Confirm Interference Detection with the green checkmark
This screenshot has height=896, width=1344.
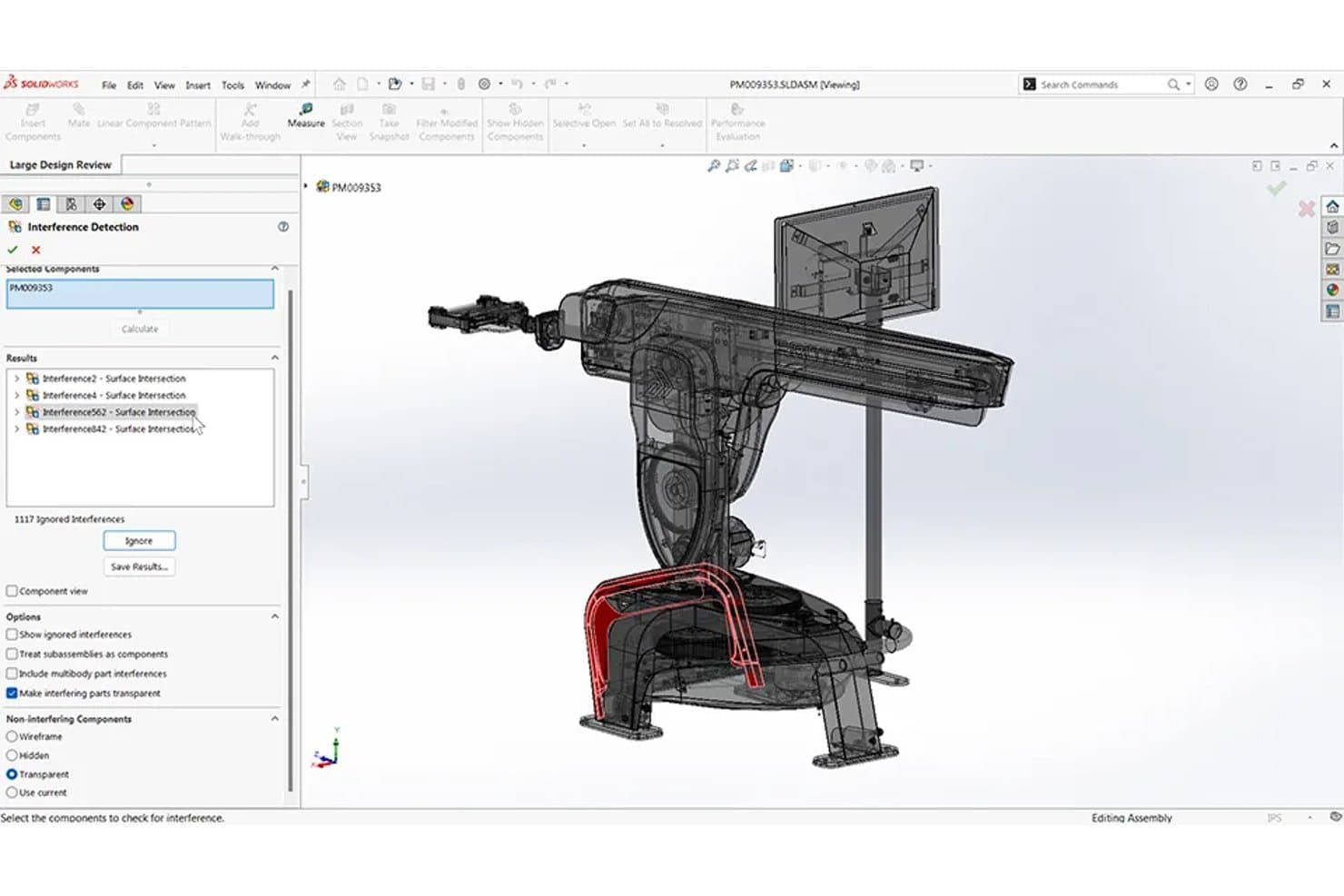click(13, 250)
